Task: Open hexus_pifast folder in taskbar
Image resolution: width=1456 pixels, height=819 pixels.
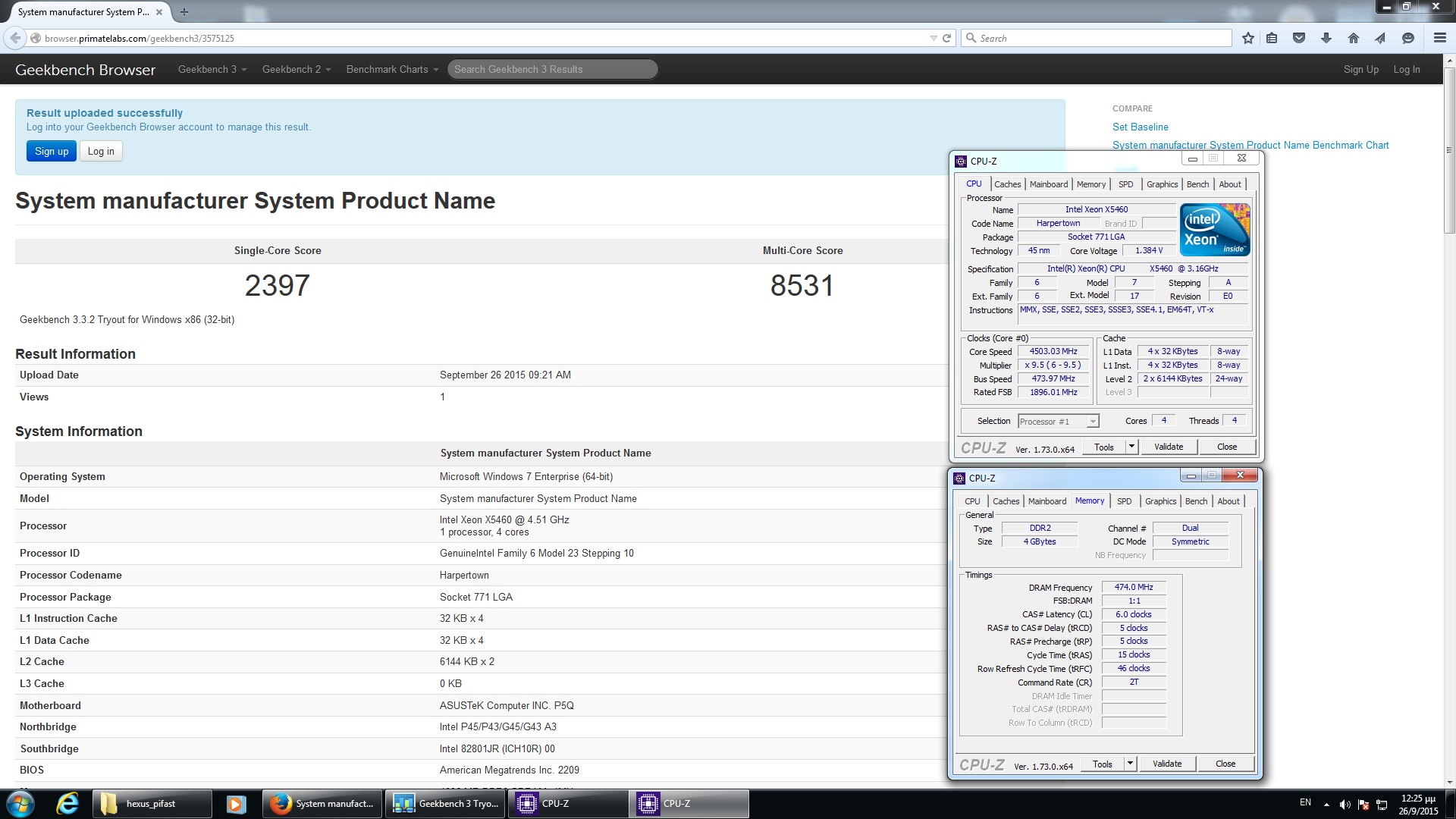Action: (152, 804)
